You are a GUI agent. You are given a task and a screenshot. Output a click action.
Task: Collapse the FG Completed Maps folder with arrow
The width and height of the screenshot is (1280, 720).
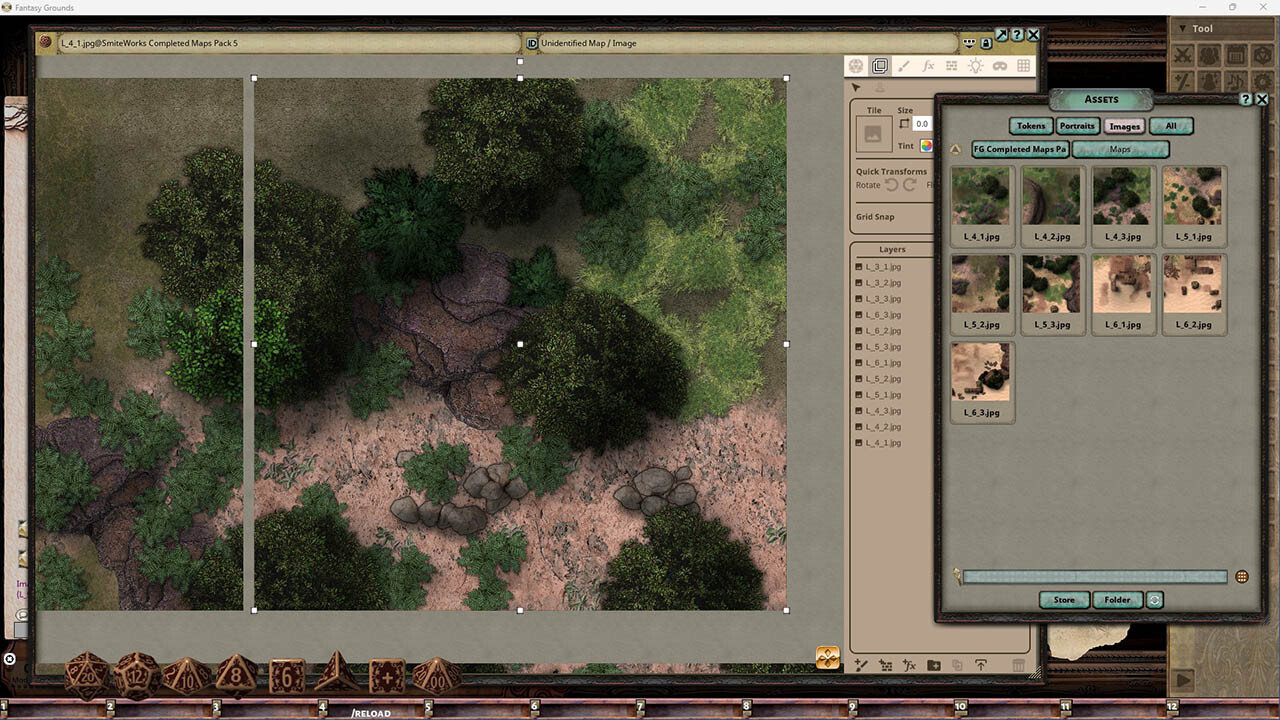point(957,148)
